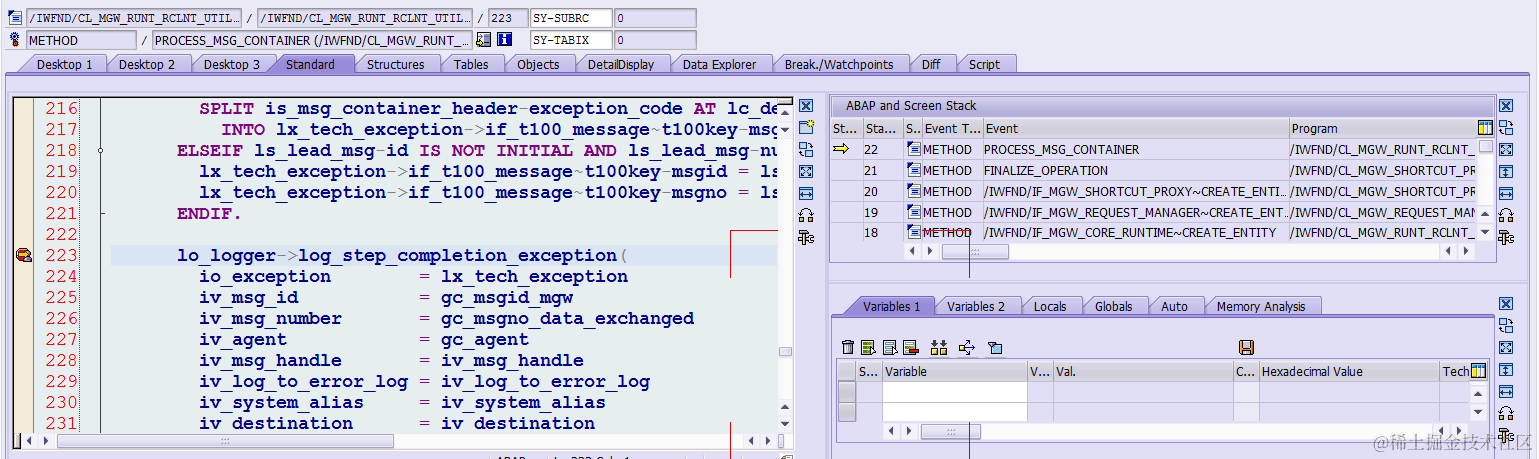The width and height of the screenshot is (1539, 459).
Task: Go to the Objects tab
Action: click(x=538, y=64)
